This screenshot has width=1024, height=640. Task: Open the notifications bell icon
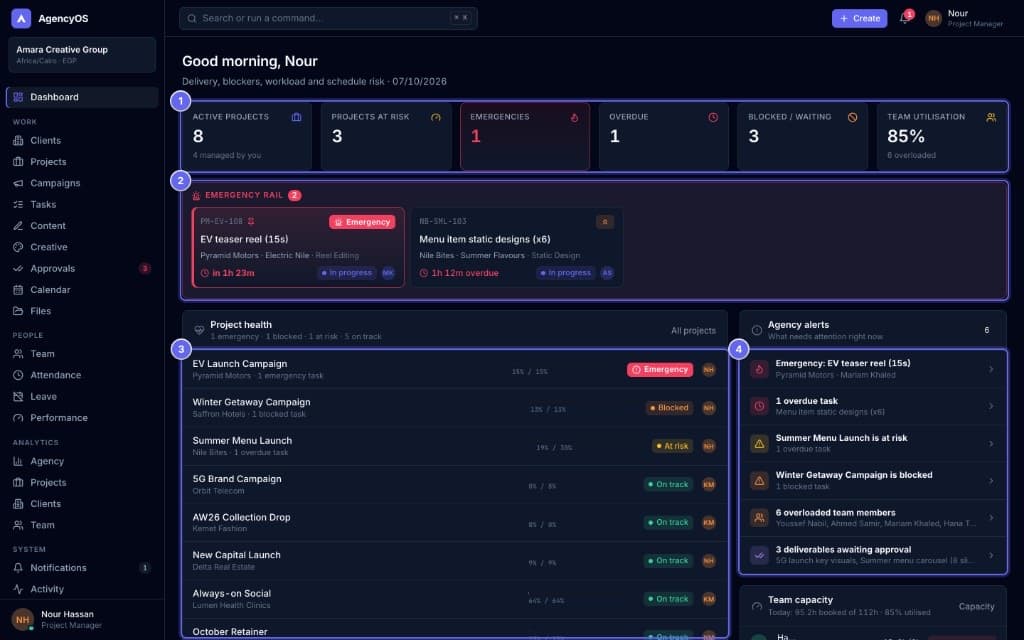[904, 18]
